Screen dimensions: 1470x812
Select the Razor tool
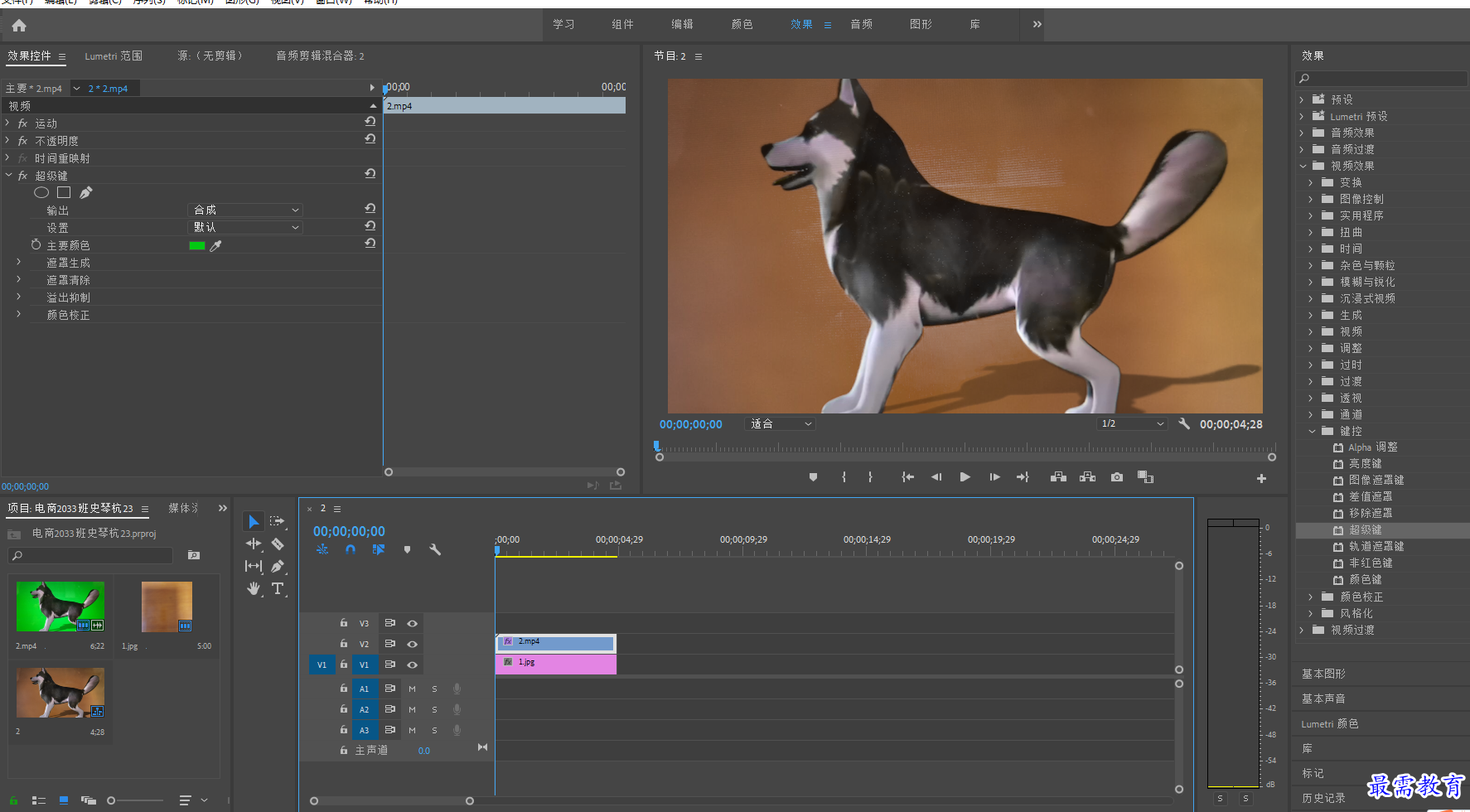pos(278,544)
